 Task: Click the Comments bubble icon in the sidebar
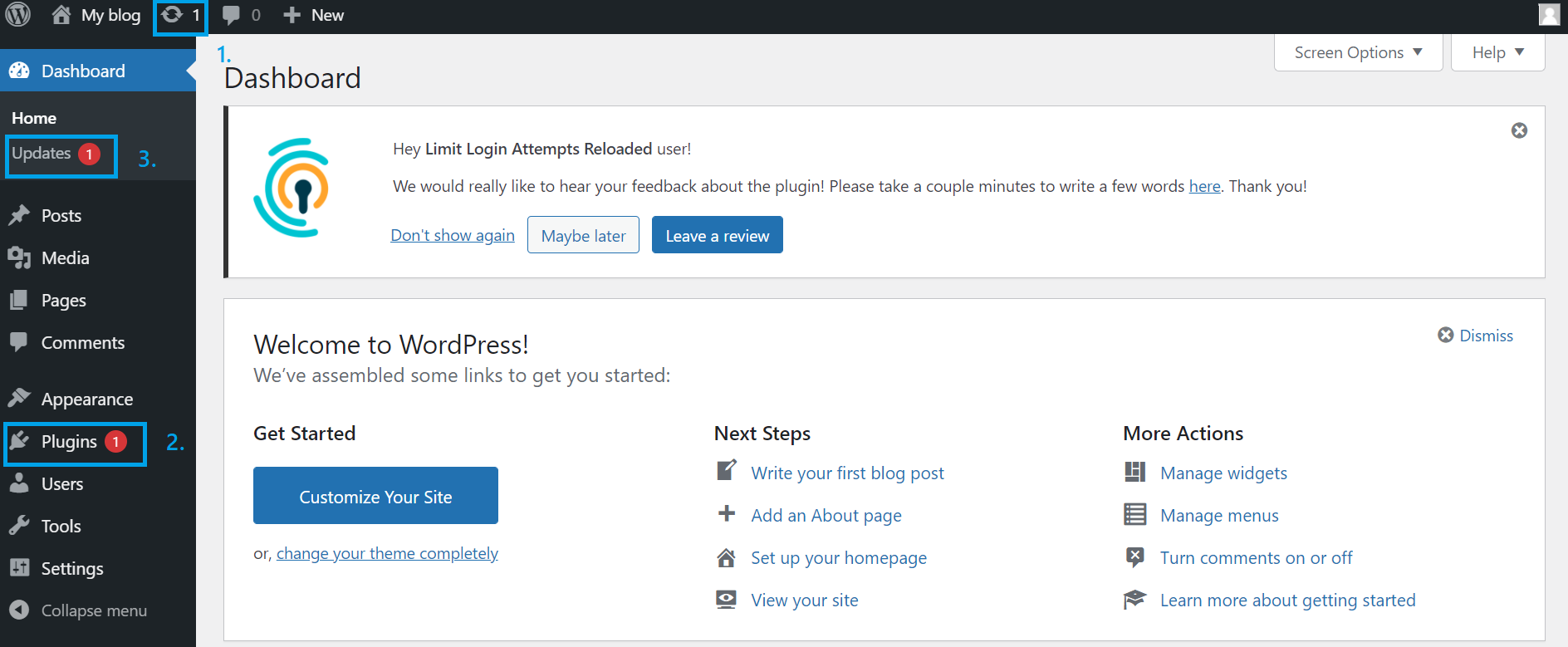(19, 343)
